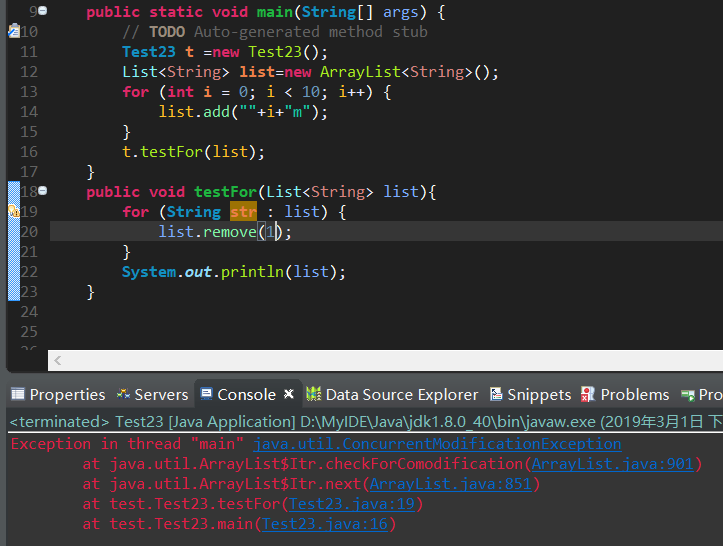The width and height of the screenshot is (723, 546).
Task: Click 'list.add(""+i+"m");' statement
Action: point(243,112)
